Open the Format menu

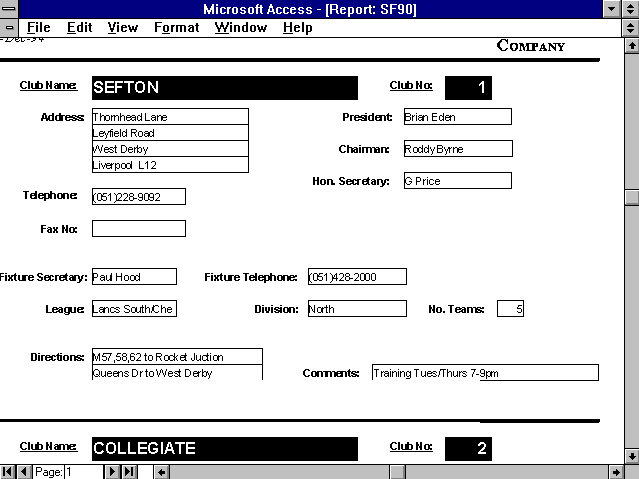(176, 28)
